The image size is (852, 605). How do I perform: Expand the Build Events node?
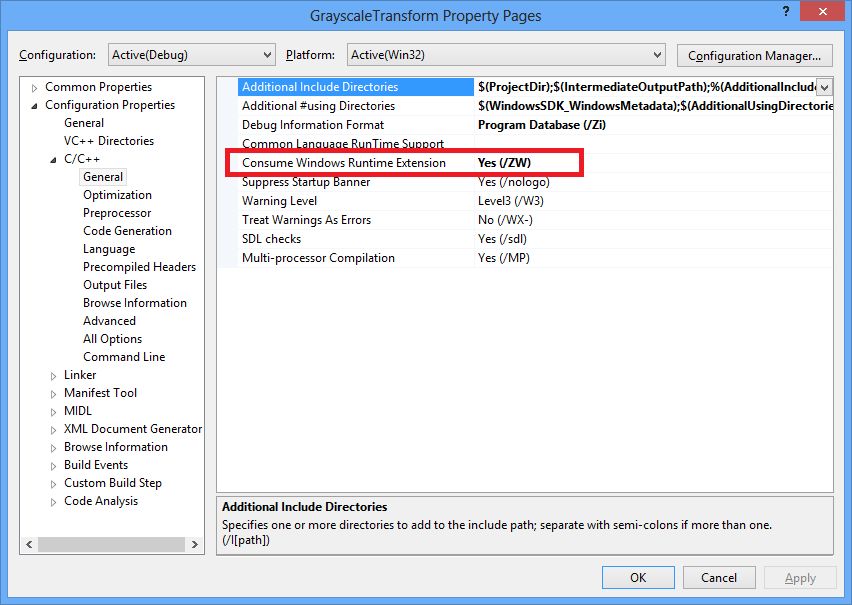(53, 466)
